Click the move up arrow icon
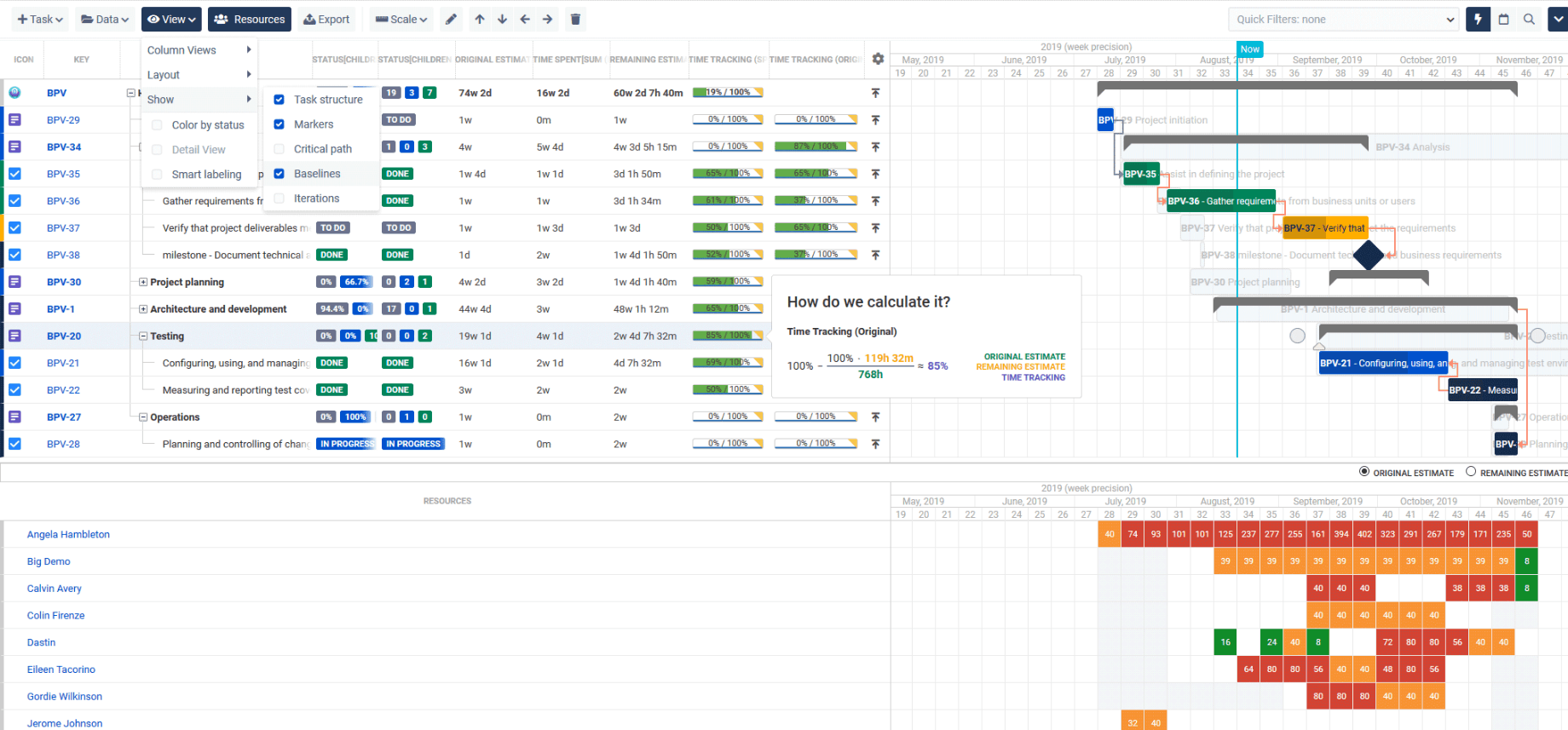 point(480,20)
